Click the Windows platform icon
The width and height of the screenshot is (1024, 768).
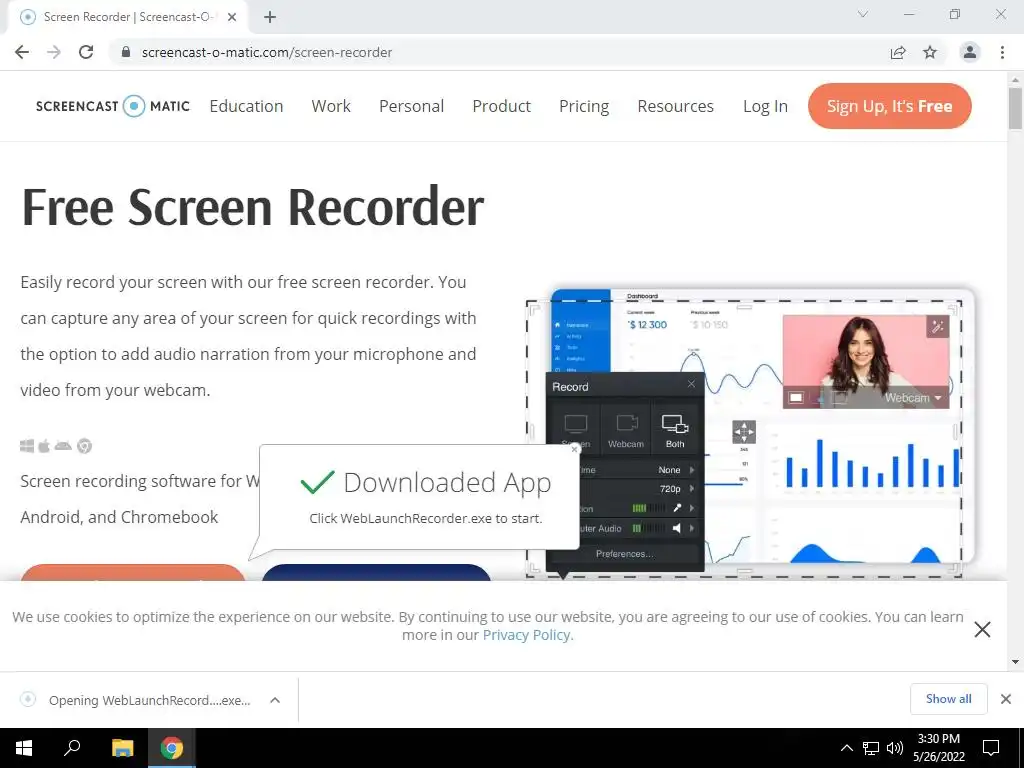(27, 446)
